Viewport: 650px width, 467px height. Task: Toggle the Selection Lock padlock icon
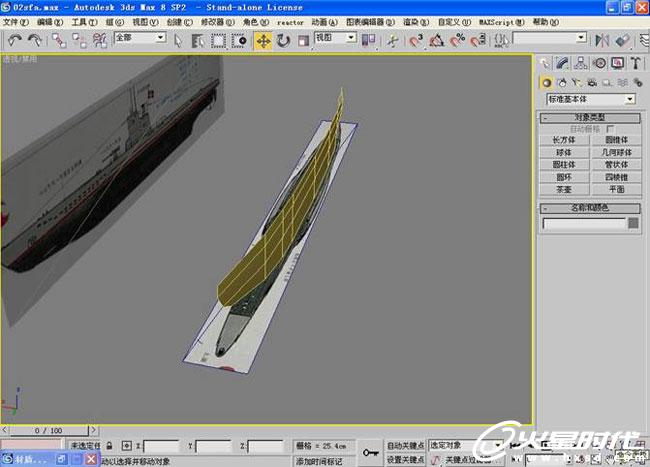tap(109, 446)
